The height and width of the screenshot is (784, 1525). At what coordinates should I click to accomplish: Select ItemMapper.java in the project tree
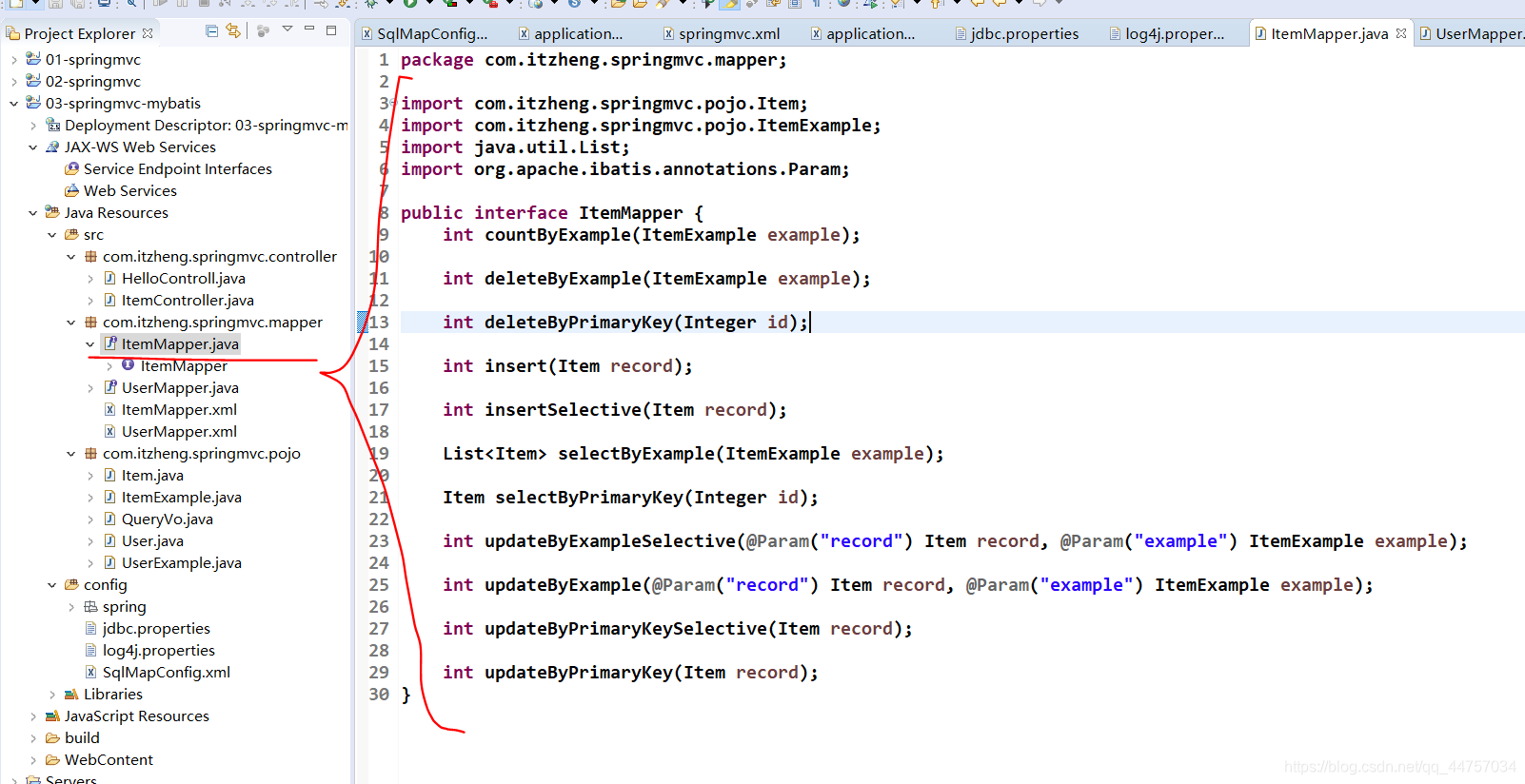point(180,343)
